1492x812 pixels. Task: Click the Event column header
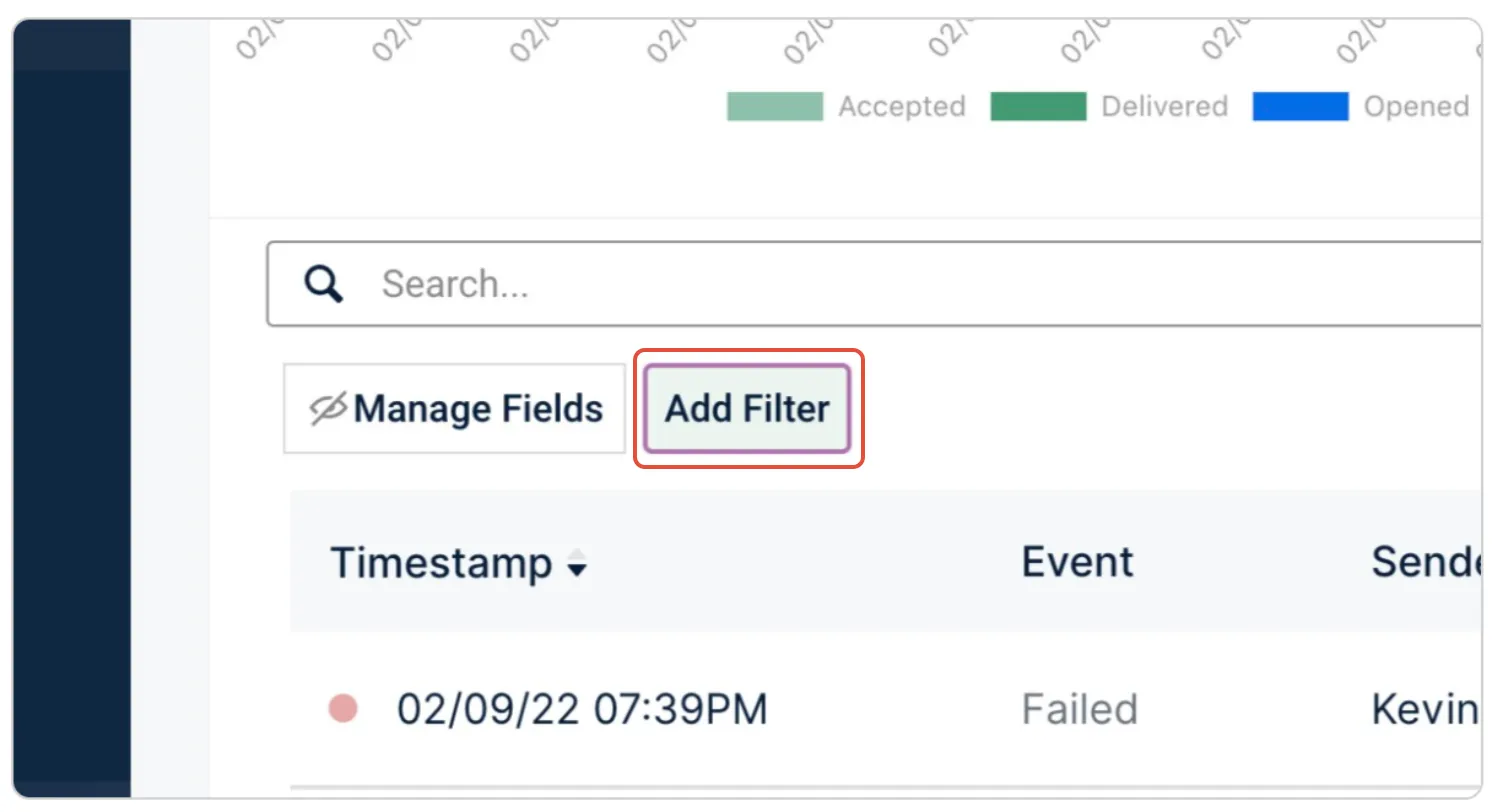click(1077, 562)
